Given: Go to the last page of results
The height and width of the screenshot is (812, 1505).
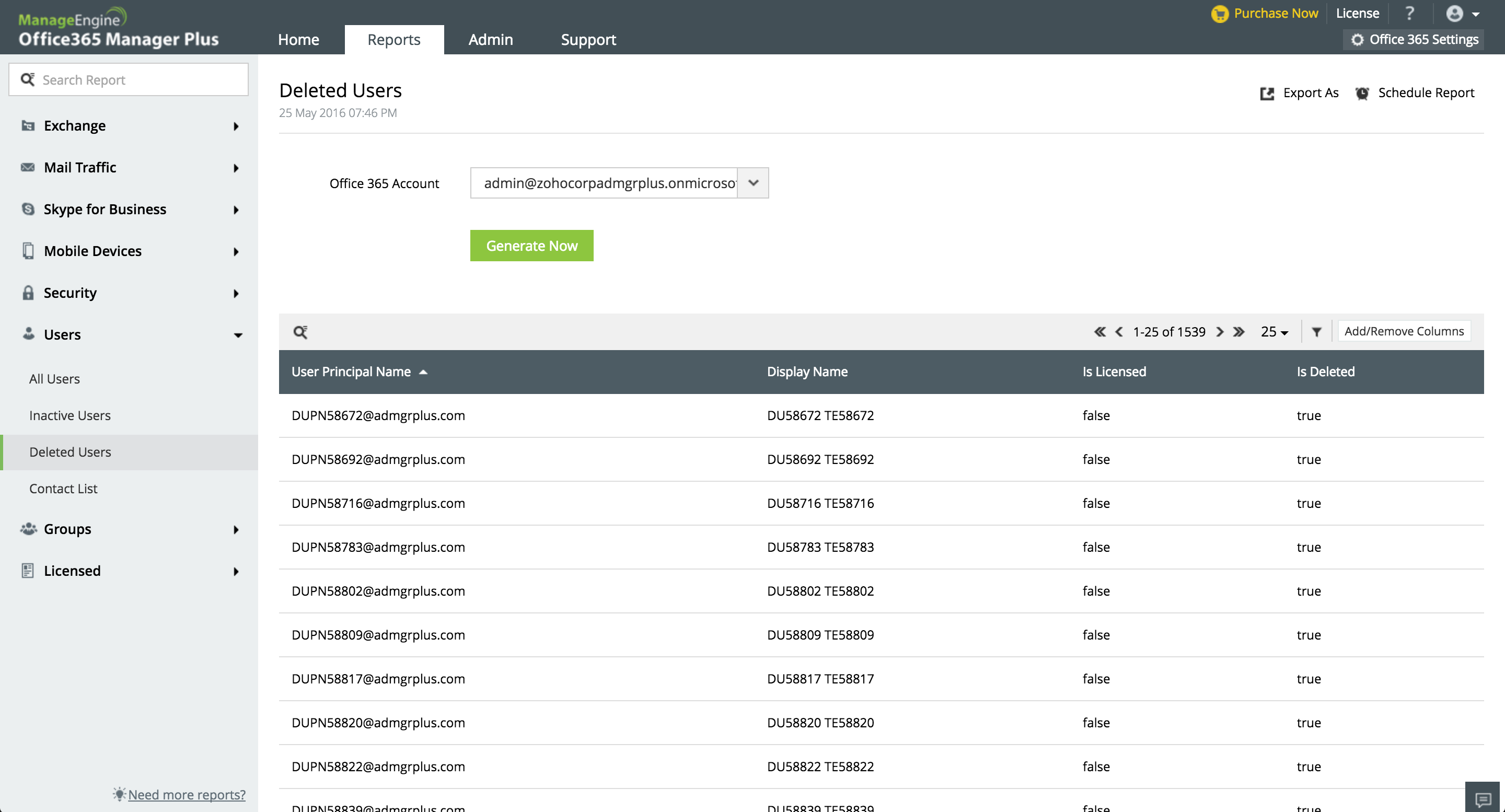Looking at the screenshot, I should pyautogui.click(x=1238, y=332).
